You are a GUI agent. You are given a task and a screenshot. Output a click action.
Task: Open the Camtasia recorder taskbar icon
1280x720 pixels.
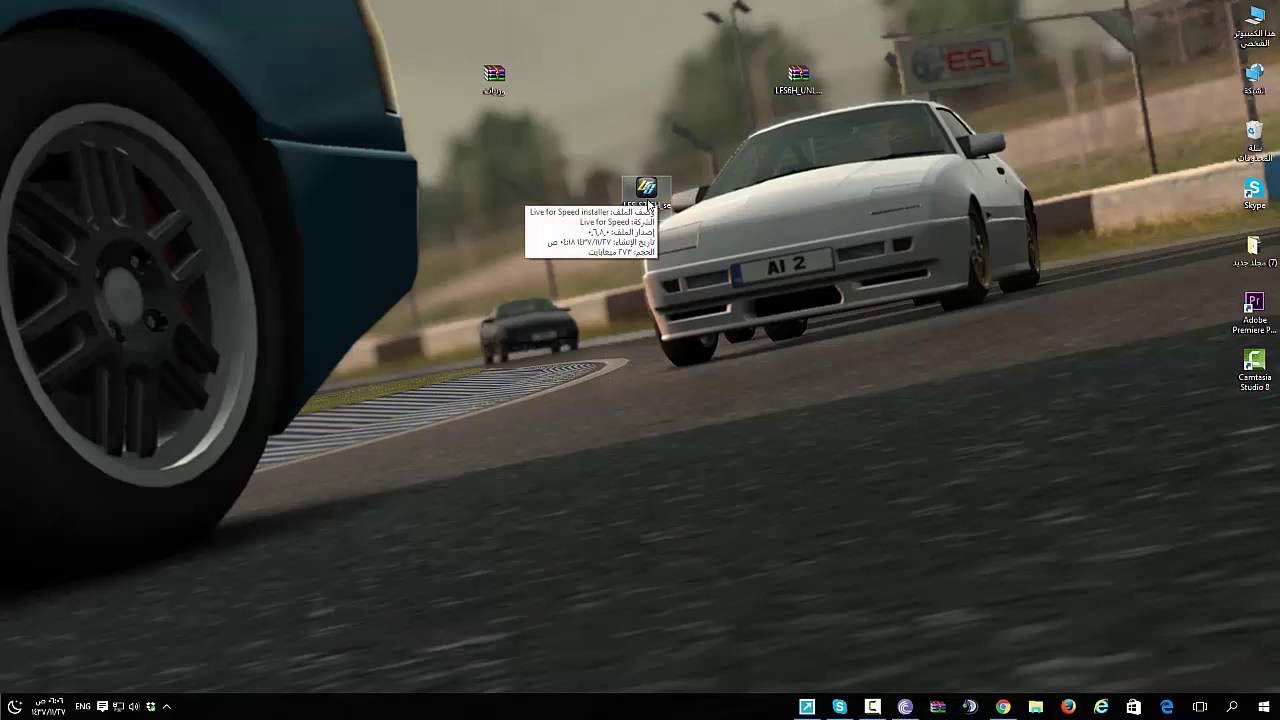tap(872, 707)
